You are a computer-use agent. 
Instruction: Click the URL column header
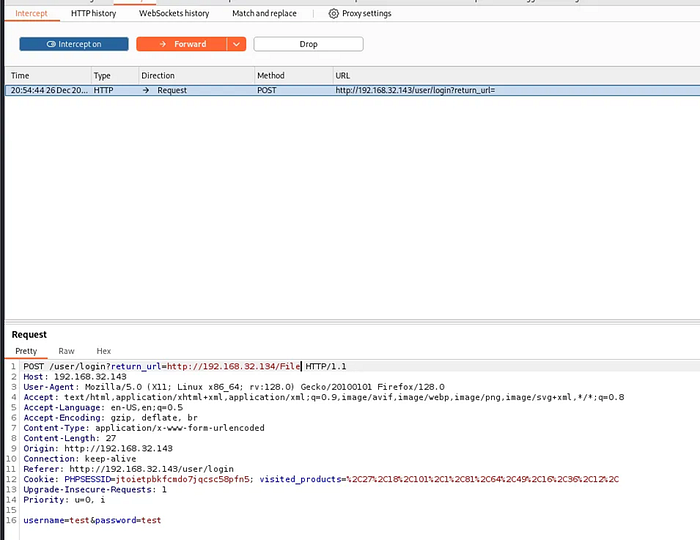coord(517,75)
